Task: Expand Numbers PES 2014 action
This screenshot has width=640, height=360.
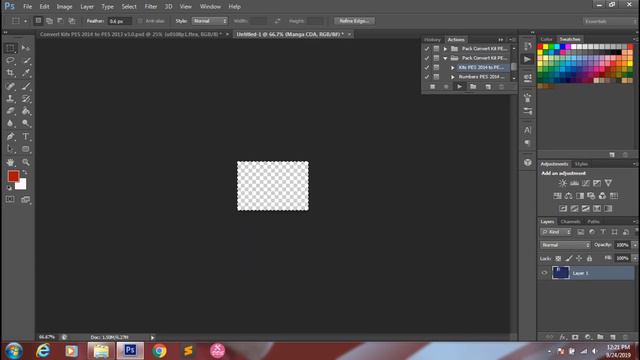Action: coord(453,77)
